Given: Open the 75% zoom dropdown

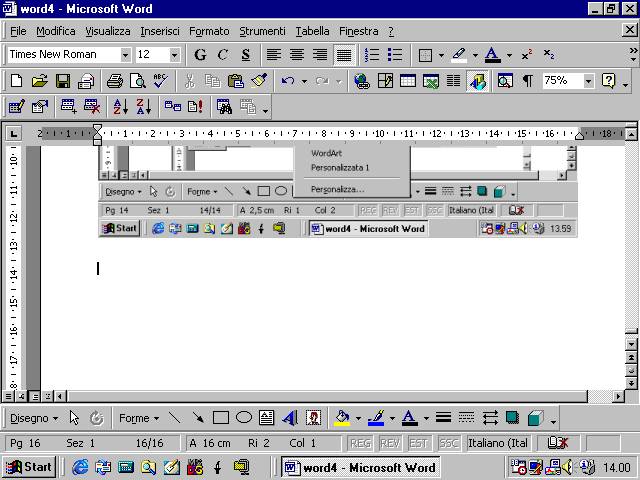Looking at the screenshot, I should point(588,81).
